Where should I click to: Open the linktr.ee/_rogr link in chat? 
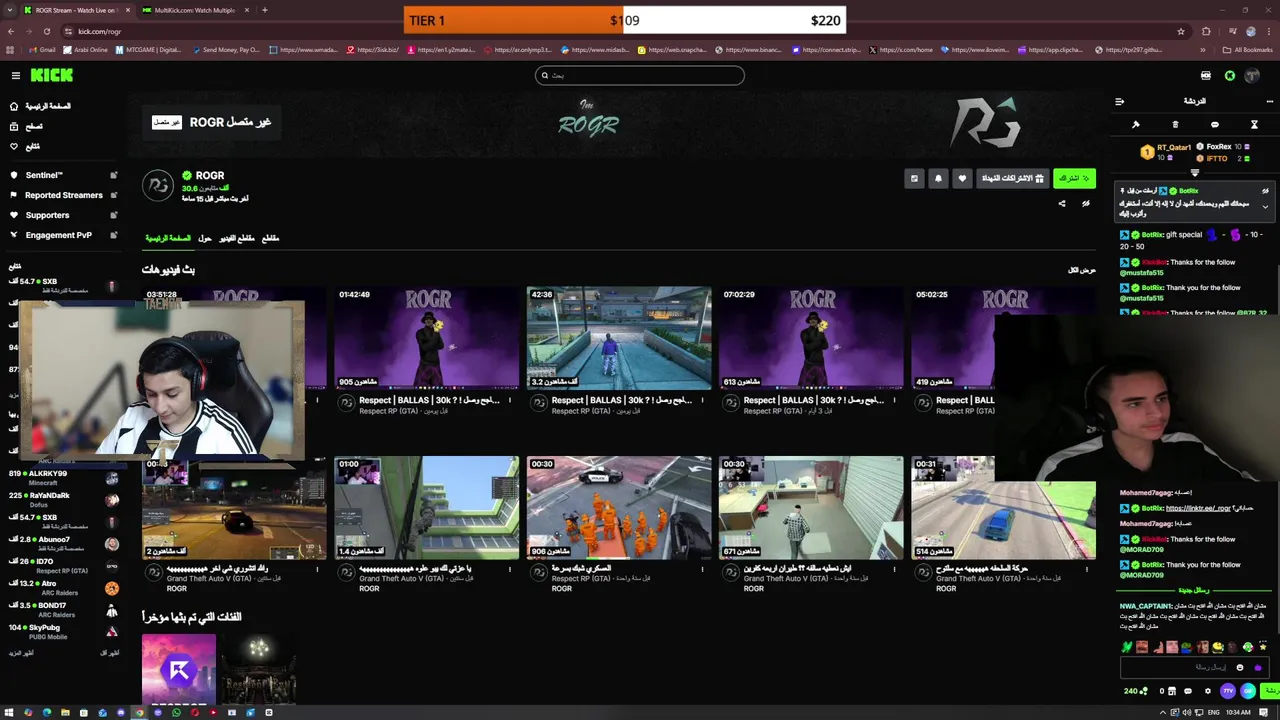(x=1198, y=508)
